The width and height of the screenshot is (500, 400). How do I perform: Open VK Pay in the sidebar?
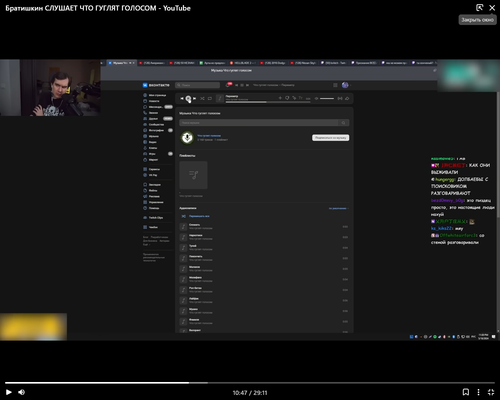click(x=150, y=175)
